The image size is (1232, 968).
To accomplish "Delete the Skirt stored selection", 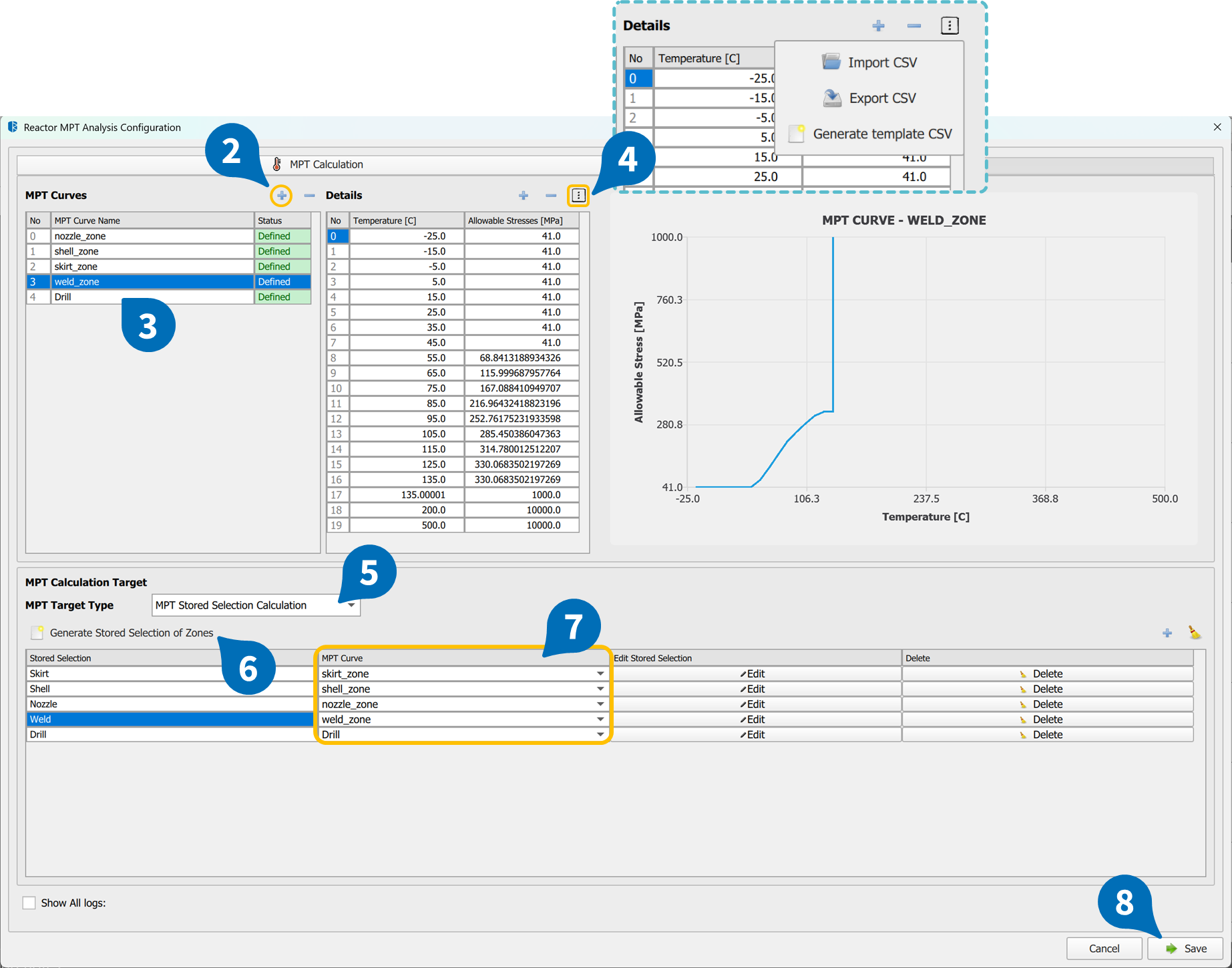I will [1047, 674].
